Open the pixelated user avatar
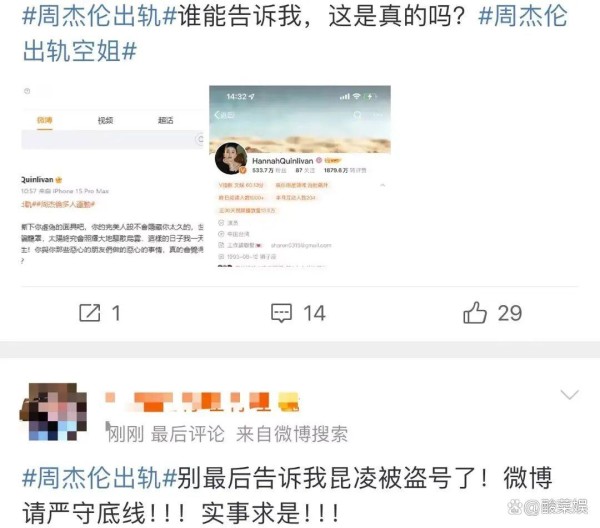600x528 pixels. tap(53, 412)
